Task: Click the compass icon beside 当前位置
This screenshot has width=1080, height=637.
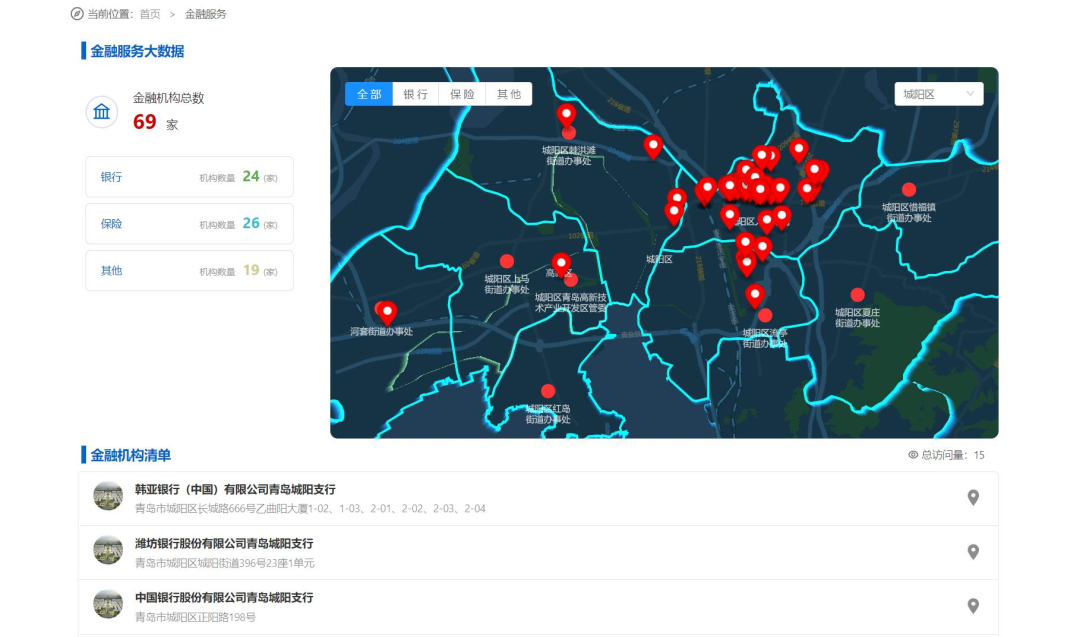Action: [77, 14]
